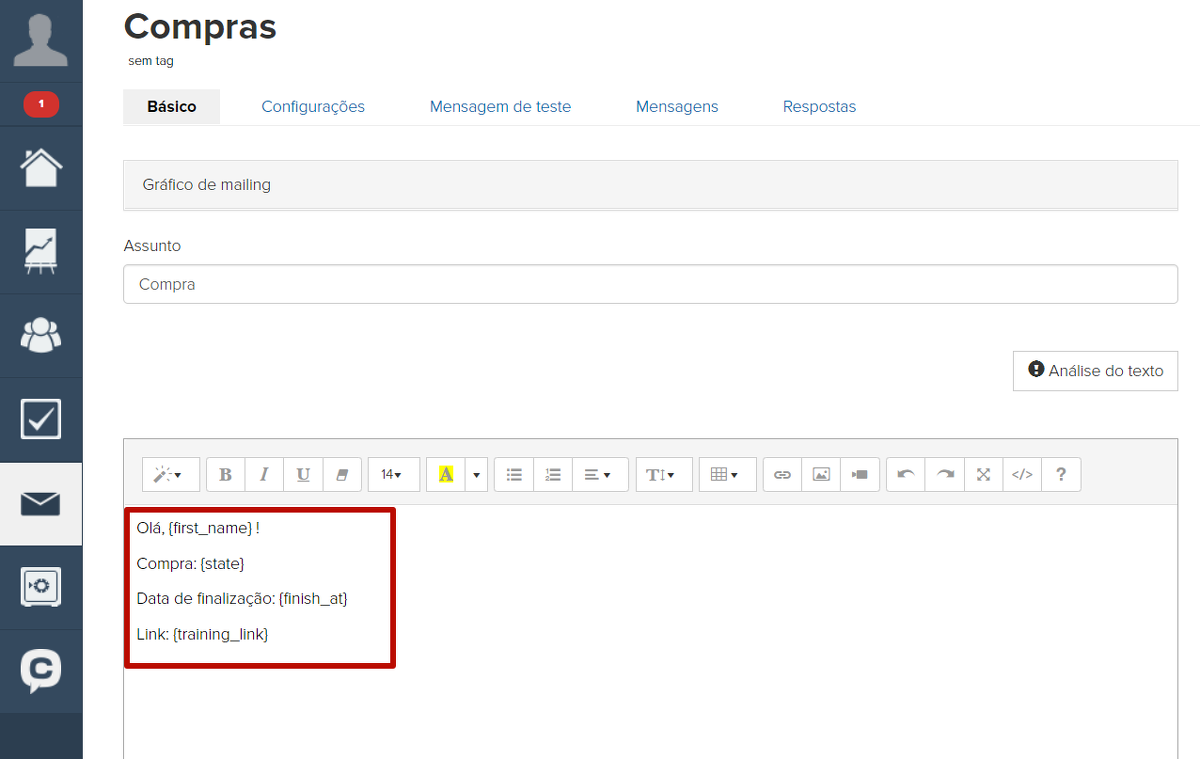
Task: Open the table insert dropdown
Action: pos(724,475)
